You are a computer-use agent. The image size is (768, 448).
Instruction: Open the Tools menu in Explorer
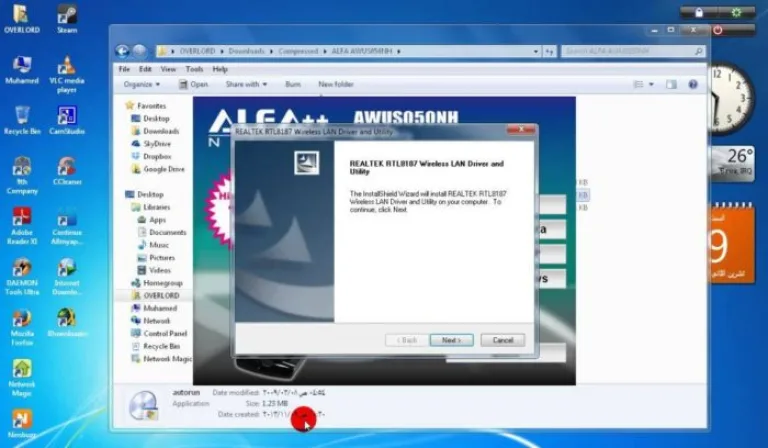[x=194, y=69]
